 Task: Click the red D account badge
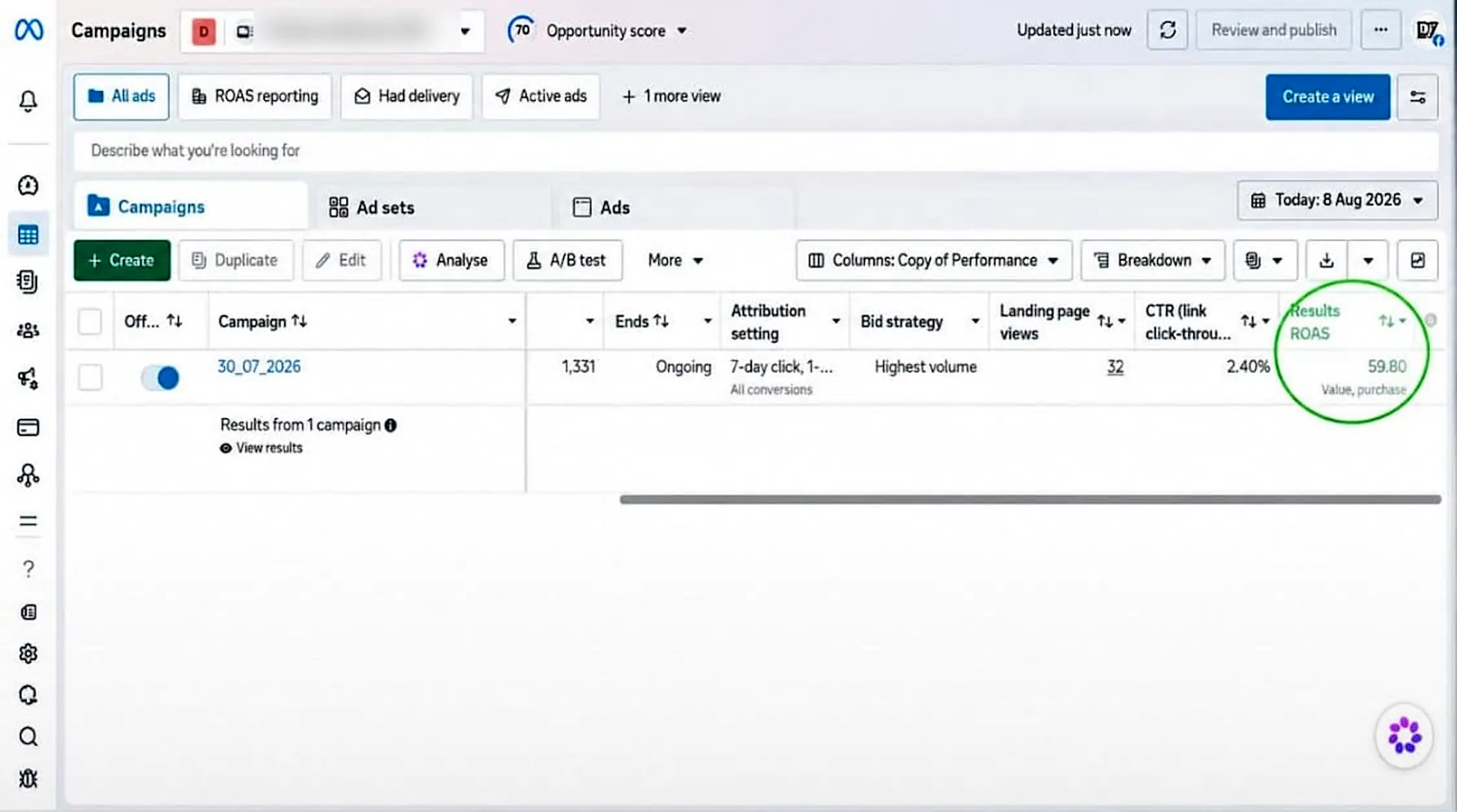[203, 31]
